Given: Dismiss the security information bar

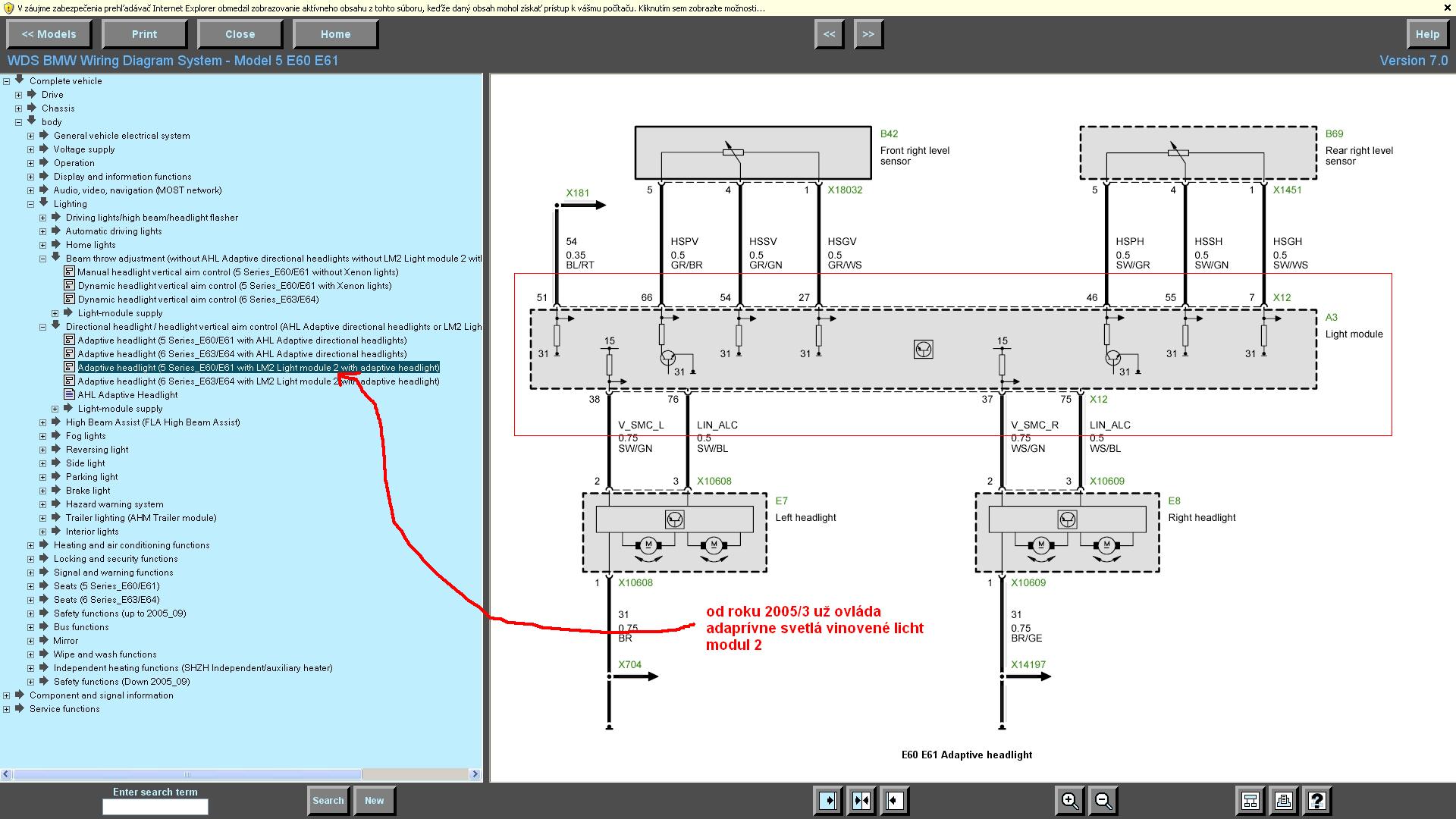Looking at the screenshot, I should pos(1448,8).
